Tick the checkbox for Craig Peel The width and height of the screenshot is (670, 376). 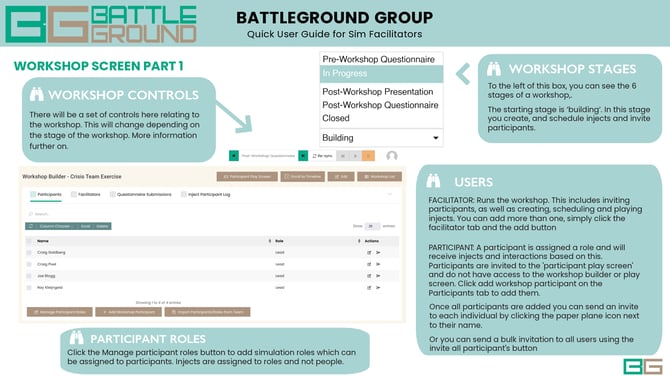coord(29,264)
